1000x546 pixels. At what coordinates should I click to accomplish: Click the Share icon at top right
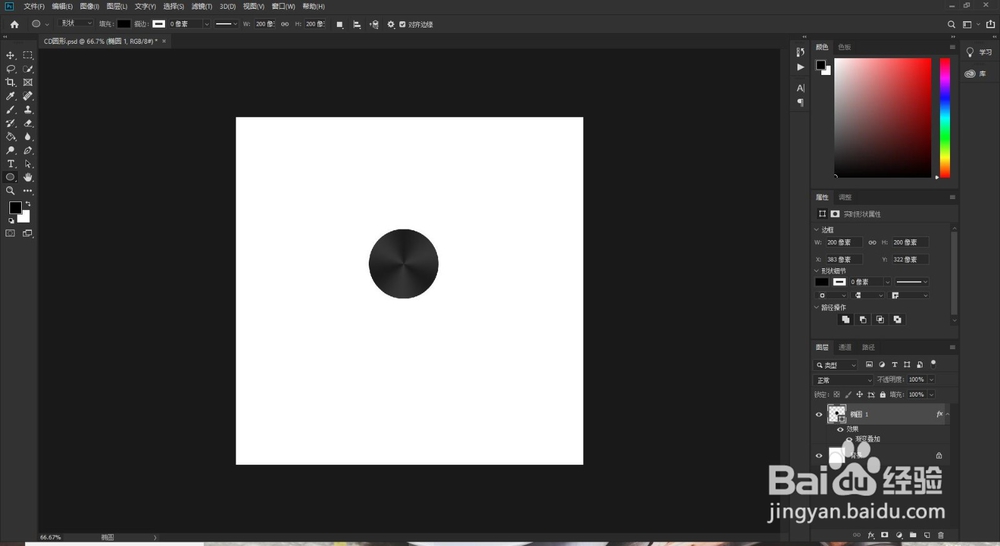(x=990, y=24)
